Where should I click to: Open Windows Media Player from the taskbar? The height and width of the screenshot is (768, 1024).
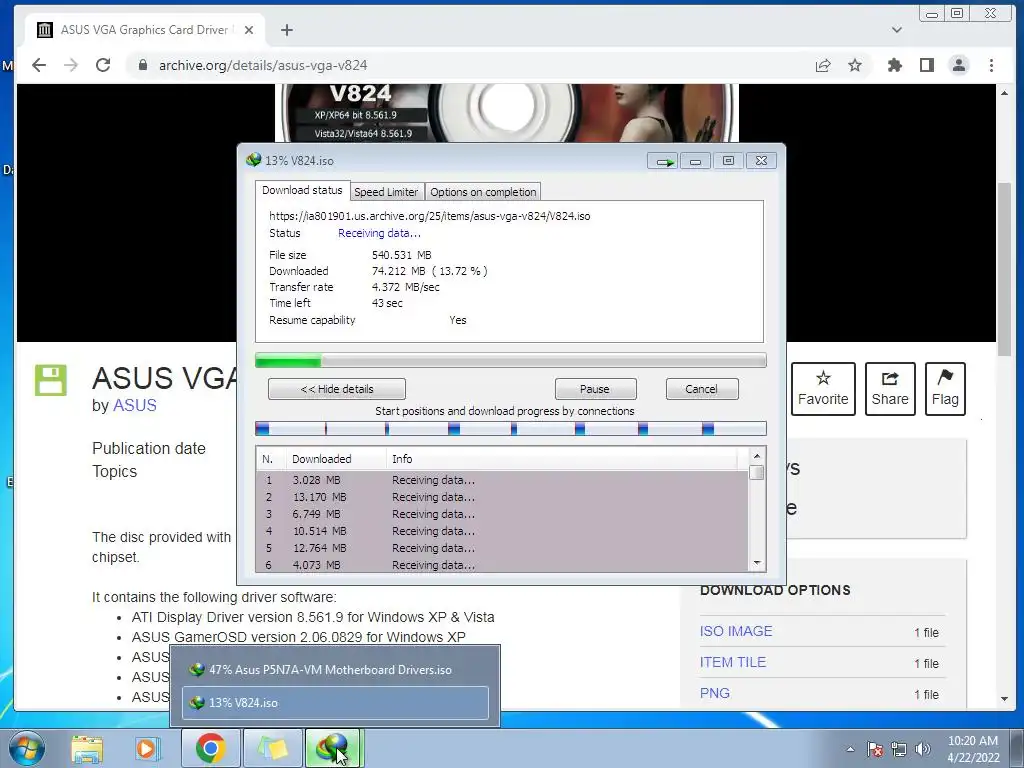point(147,748)
